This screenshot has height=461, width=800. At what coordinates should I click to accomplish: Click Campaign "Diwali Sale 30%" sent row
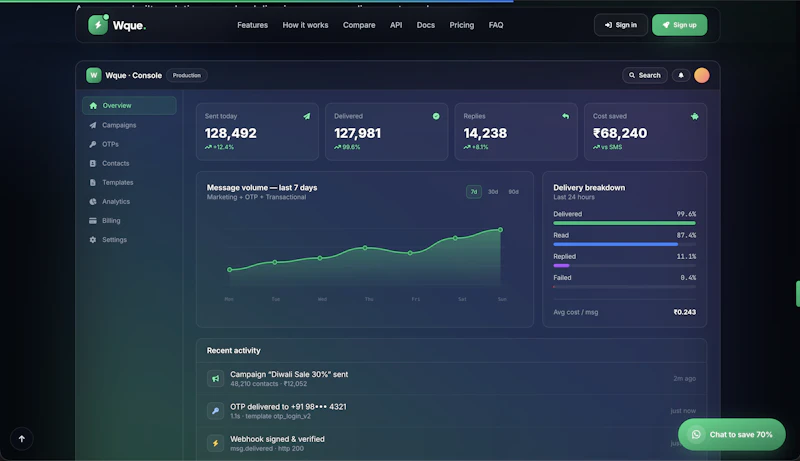[x=452, y=378]
